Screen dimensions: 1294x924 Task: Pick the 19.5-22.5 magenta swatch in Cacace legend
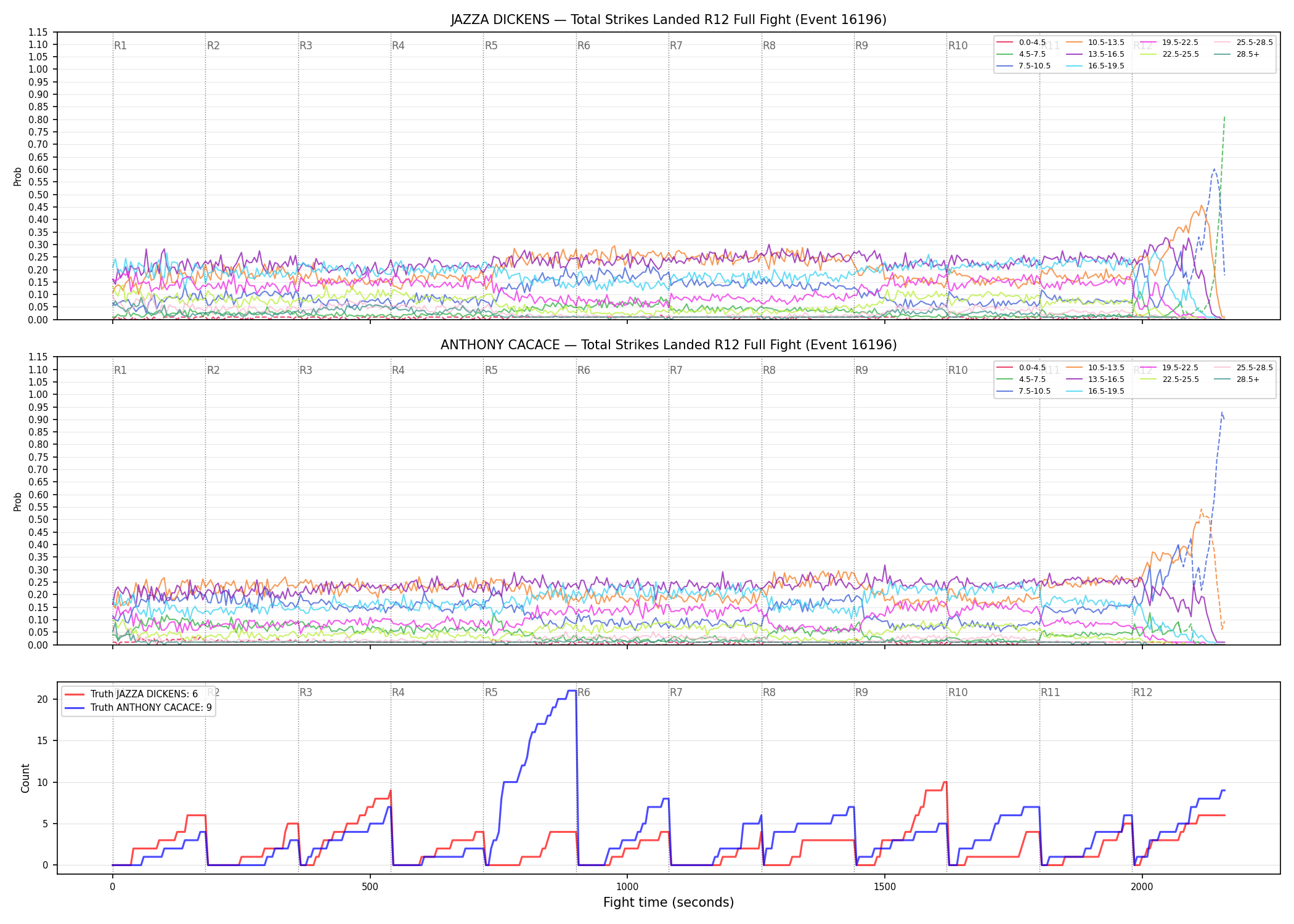1149,368
